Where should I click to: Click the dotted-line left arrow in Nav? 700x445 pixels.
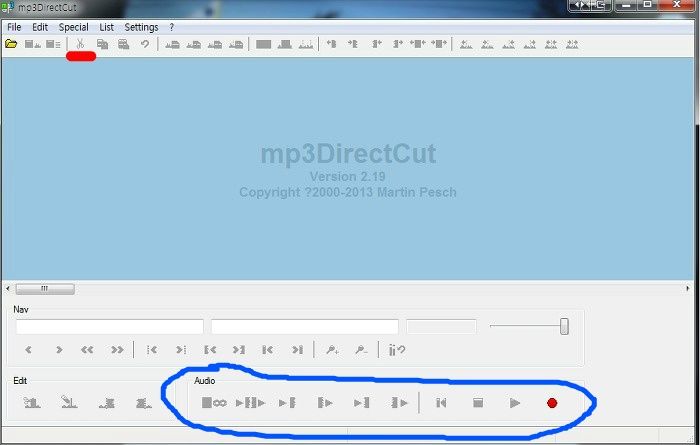coord(152,350)
